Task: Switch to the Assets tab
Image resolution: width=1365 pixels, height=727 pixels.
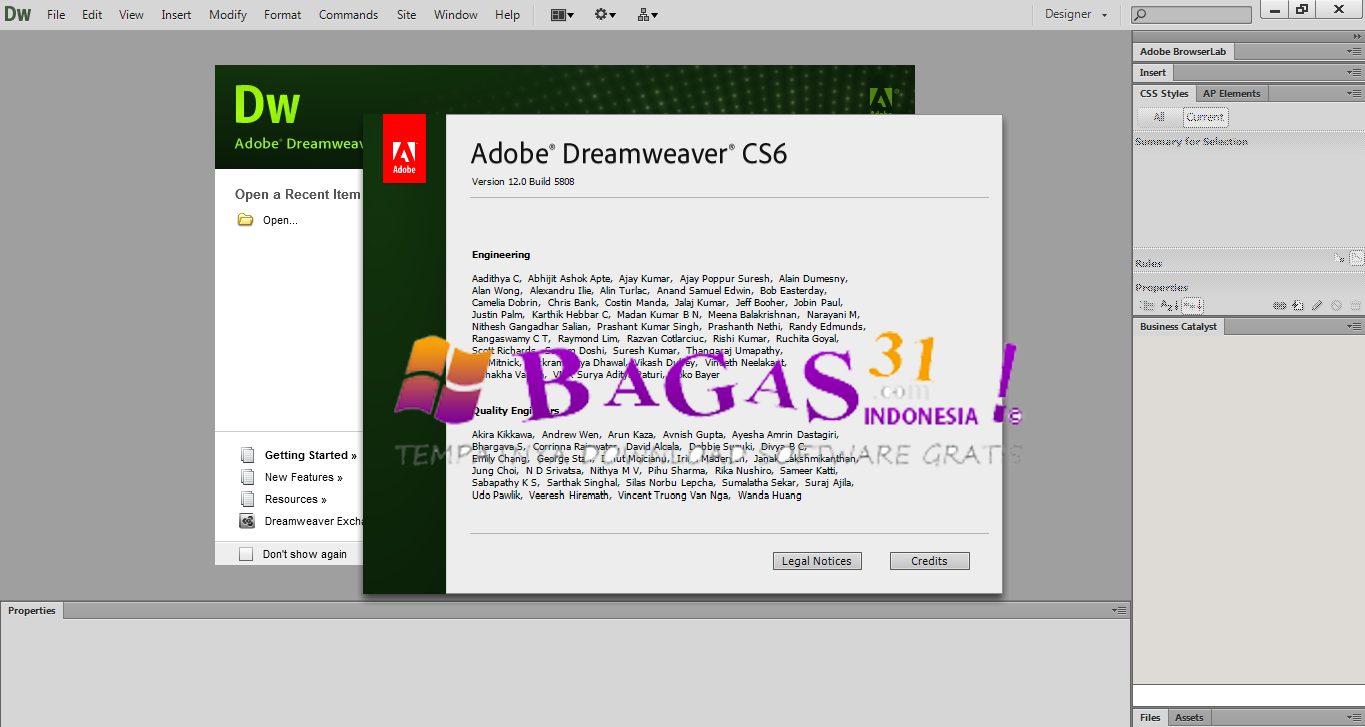Action: [1189, 717]
